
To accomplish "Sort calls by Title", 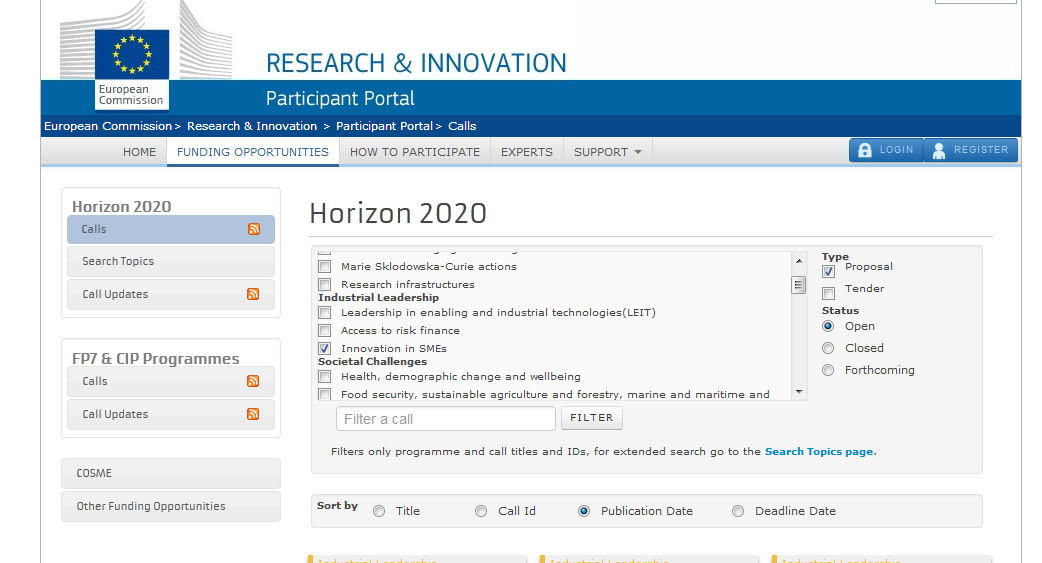I will click(379, 511).
